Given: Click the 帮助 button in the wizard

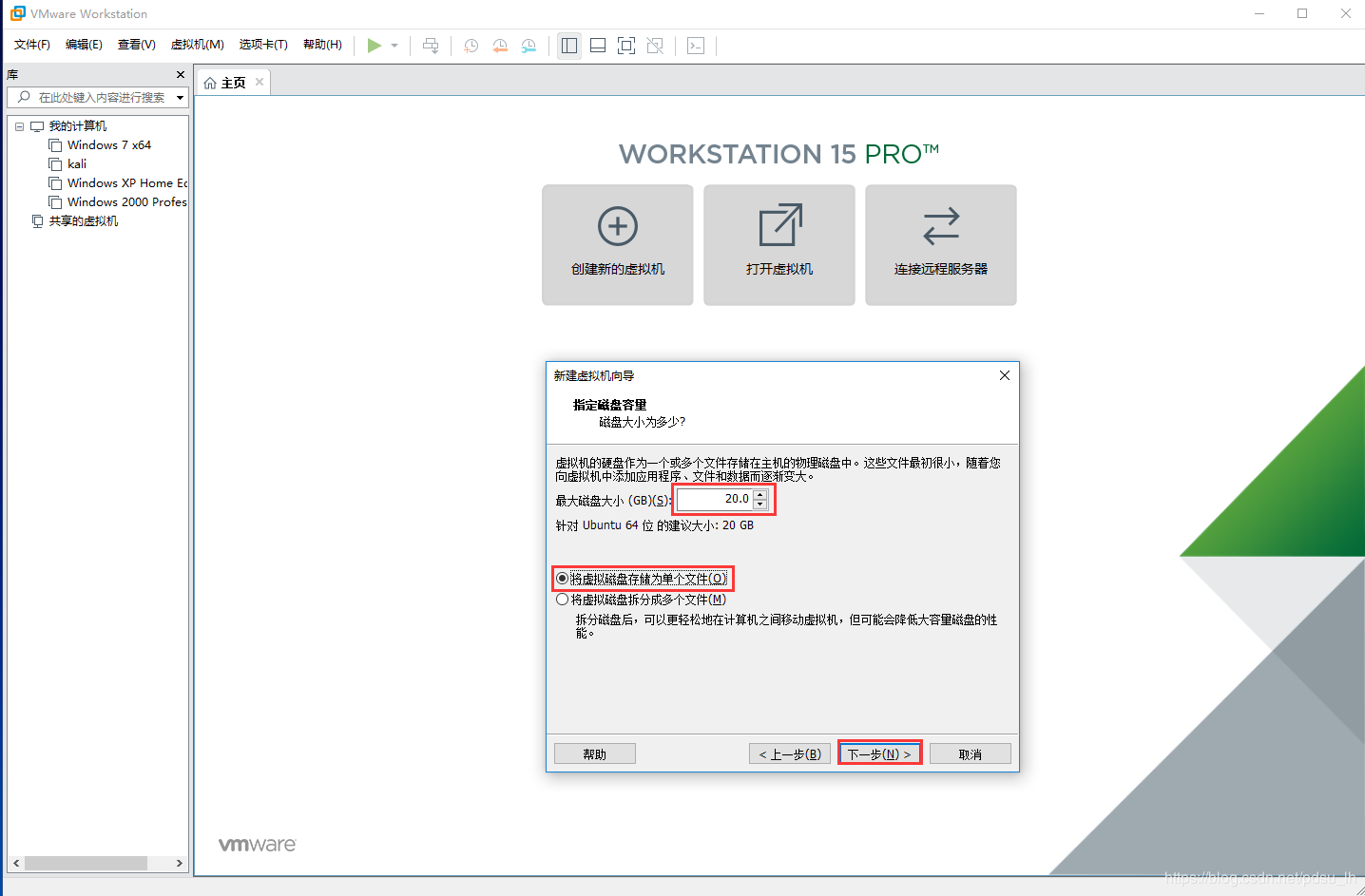Looking at the screenshot, I should tap(595, 754).
